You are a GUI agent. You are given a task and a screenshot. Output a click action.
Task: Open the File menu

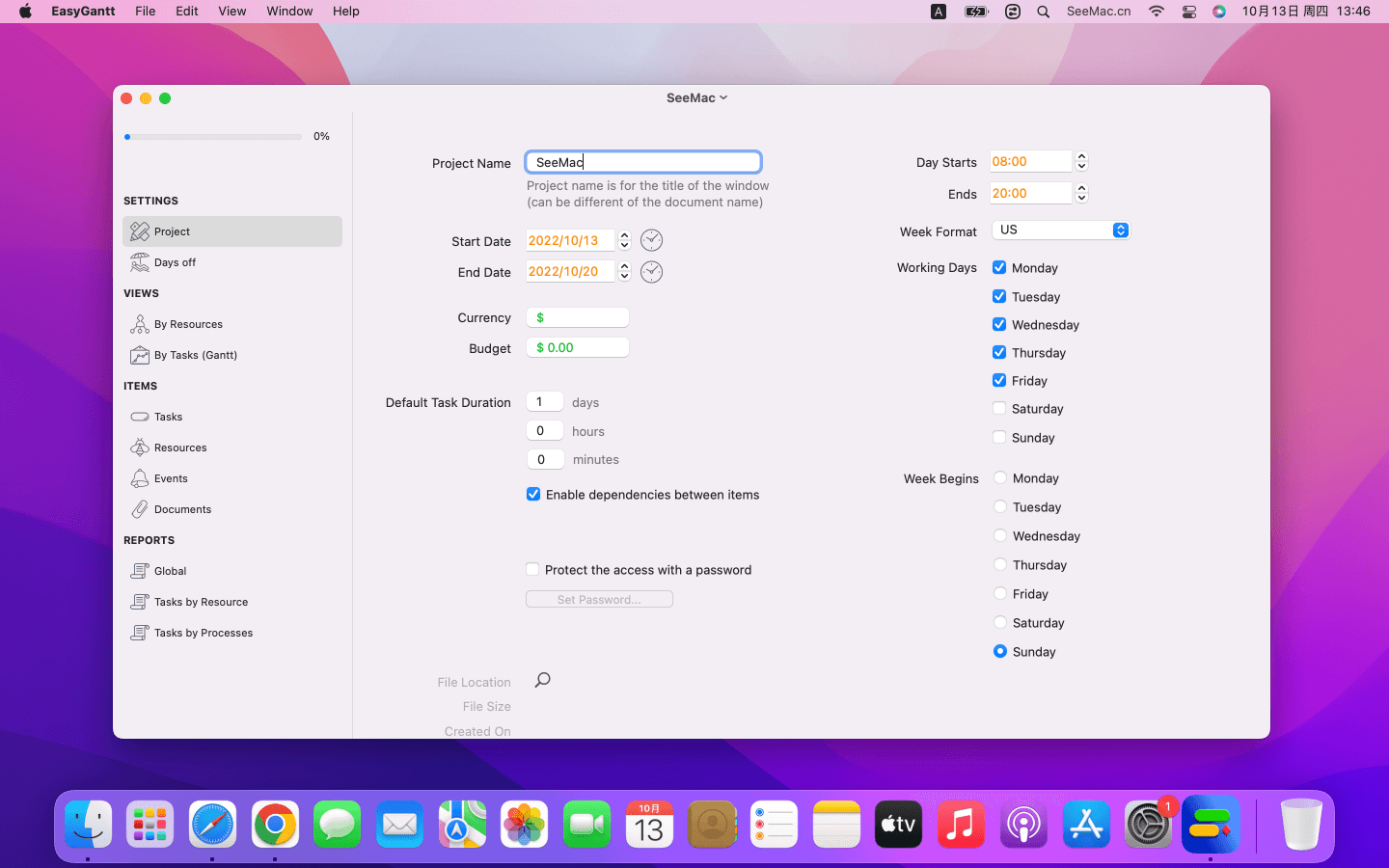click(x=146, y=11)
